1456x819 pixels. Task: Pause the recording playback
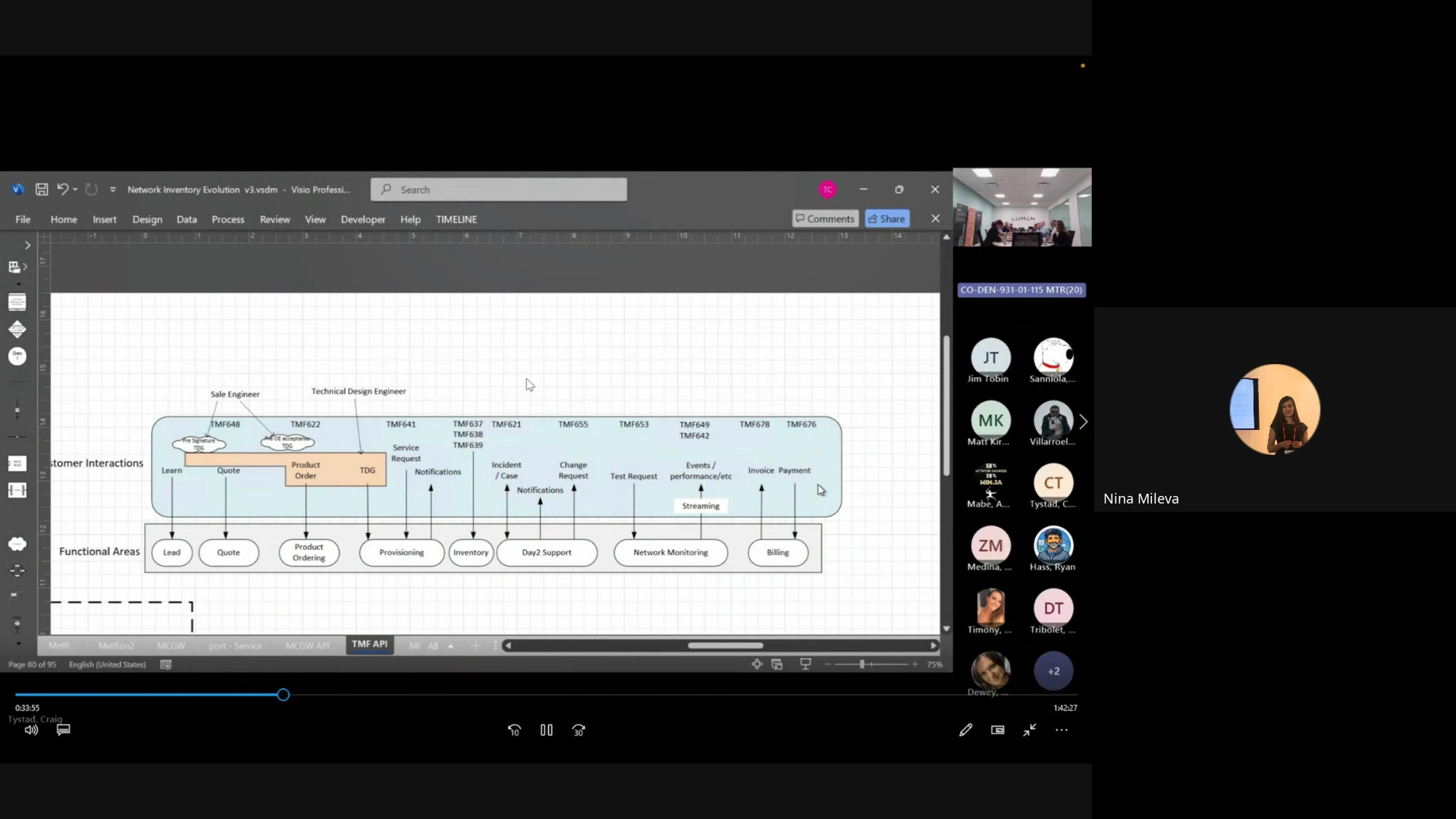click(546, 730)
